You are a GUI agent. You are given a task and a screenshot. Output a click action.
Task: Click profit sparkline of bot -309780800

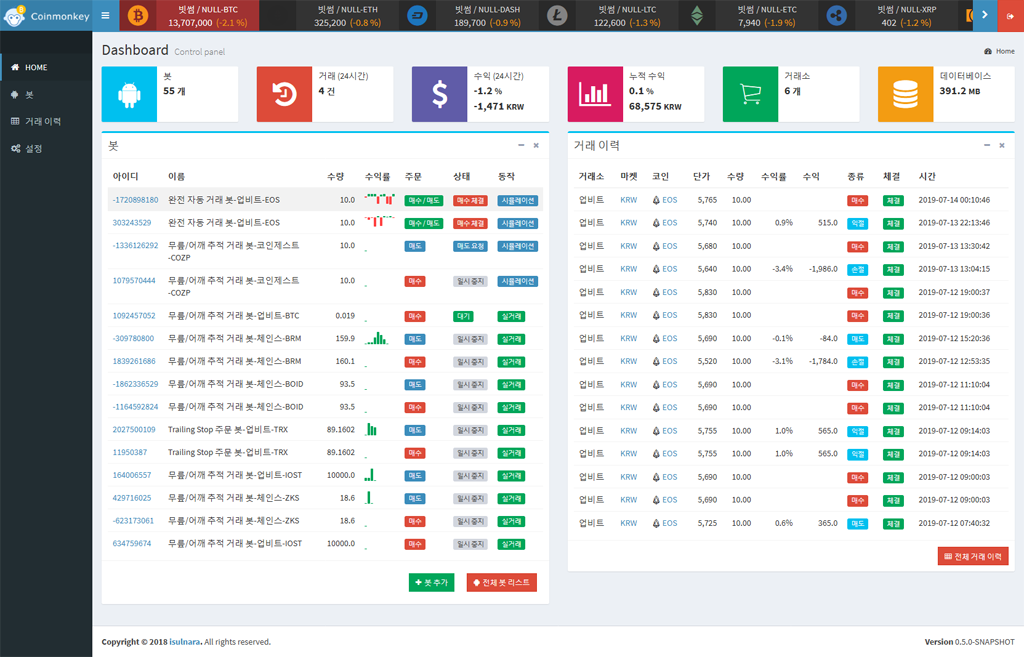coord(377,338)
